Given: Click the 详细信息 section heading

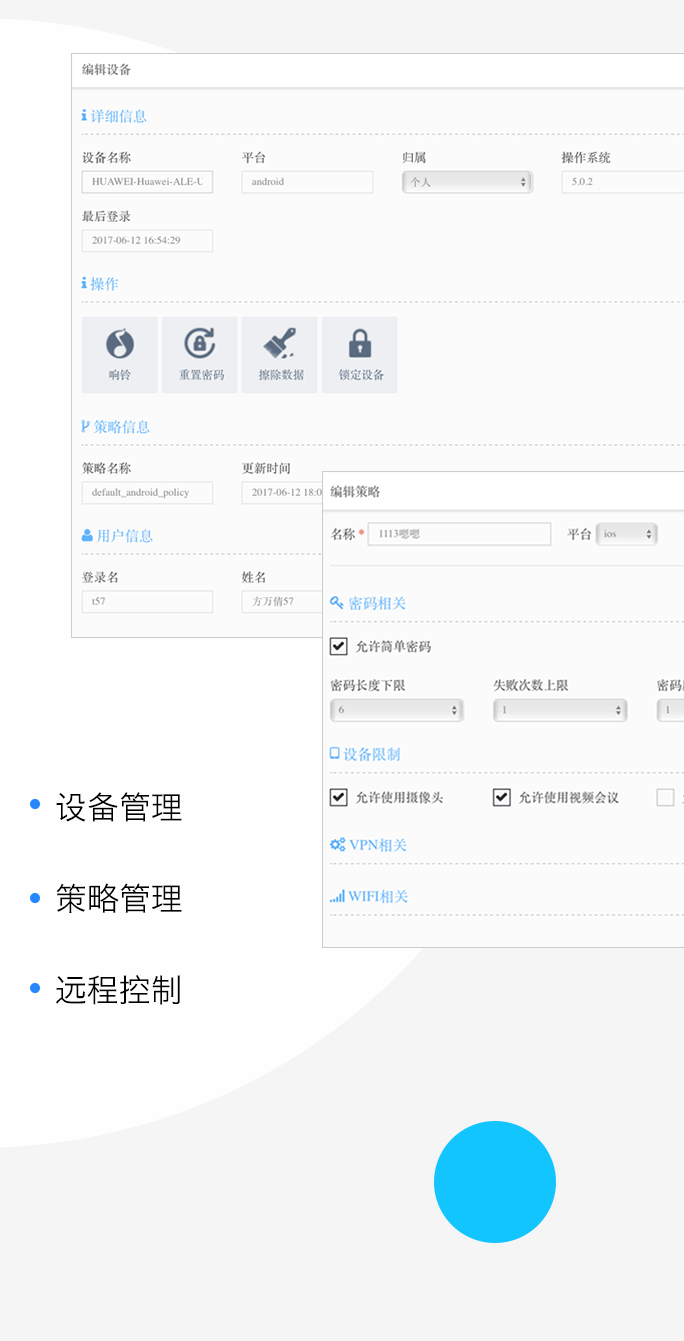Looking at the screenshot, I should pos(119,116).
